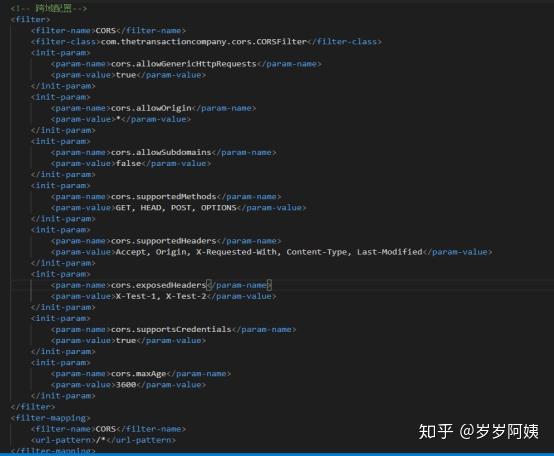This screenshot has width=554, height=456.
Task: Click cors.allowOrigin param name
Action: [151, 108]
